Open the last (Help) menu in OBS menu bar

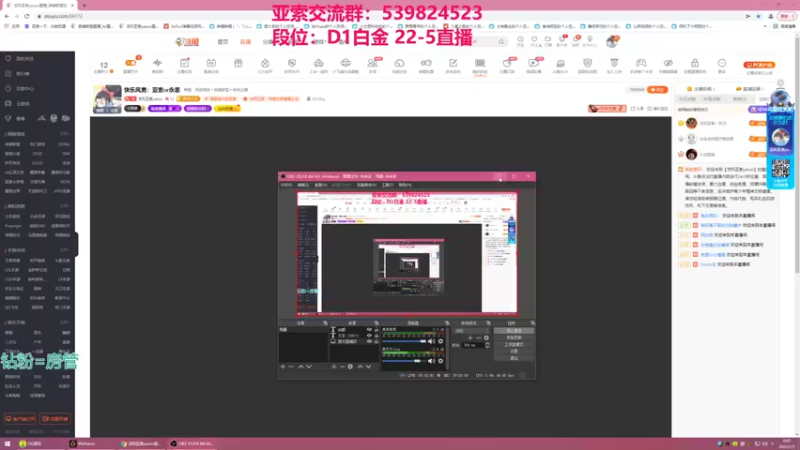[x=405, y=185]
